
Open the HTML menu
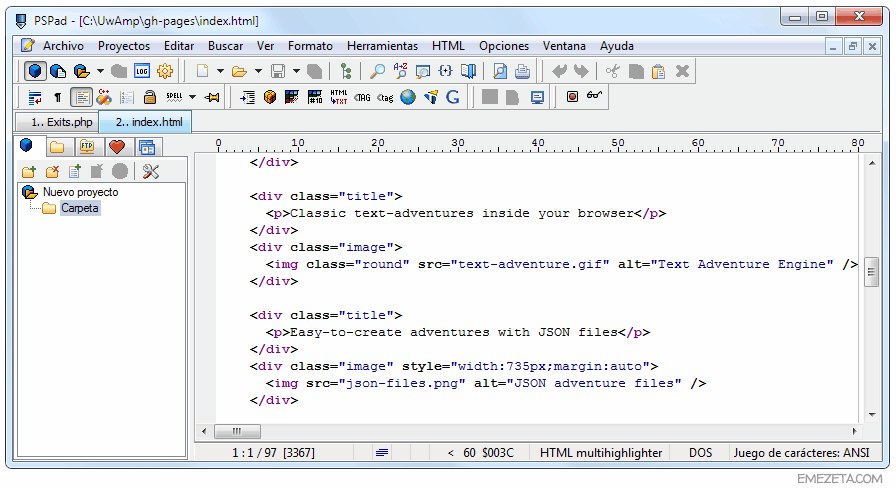[x=448, y=46]
